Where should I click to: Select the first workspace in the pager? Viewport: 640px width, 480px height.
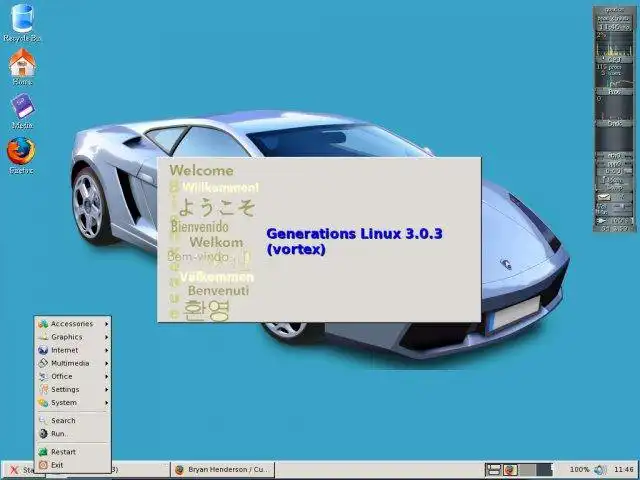tap(493, 470)
